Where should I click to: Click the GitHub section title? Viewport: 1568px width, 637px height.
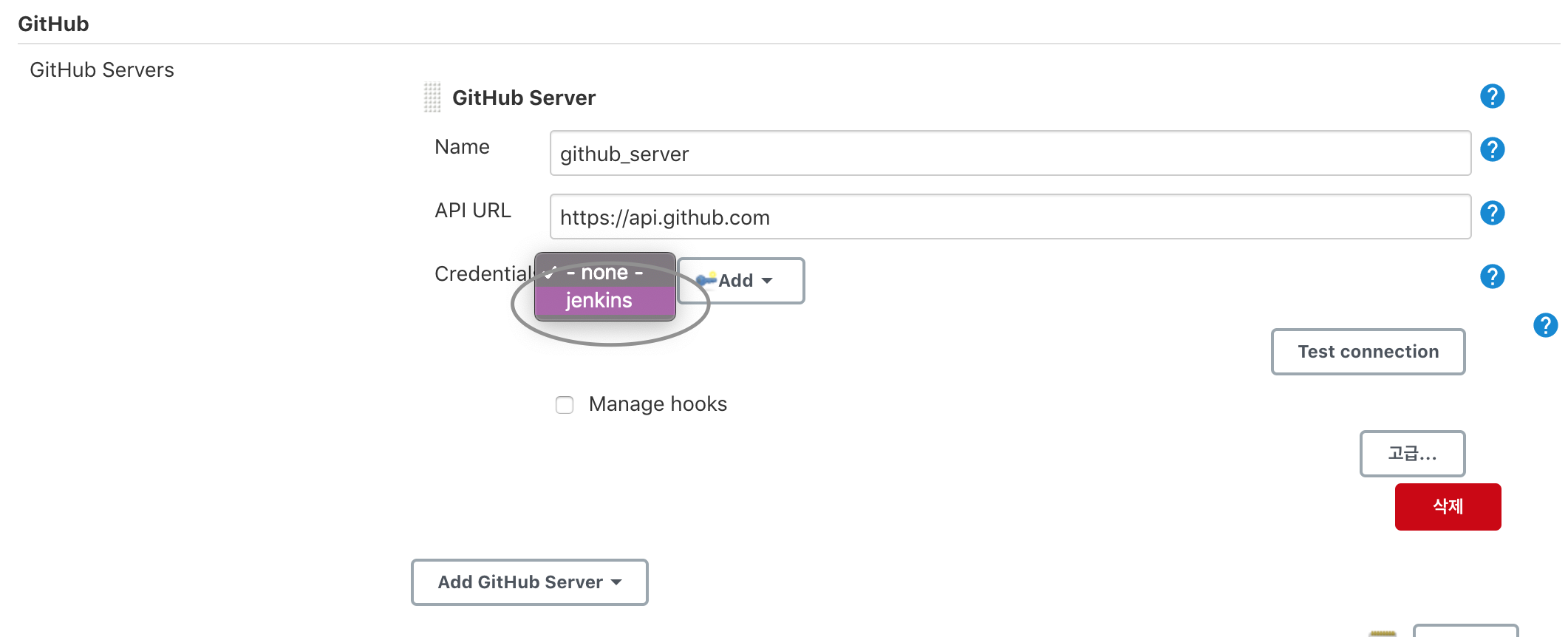[53, 24]
